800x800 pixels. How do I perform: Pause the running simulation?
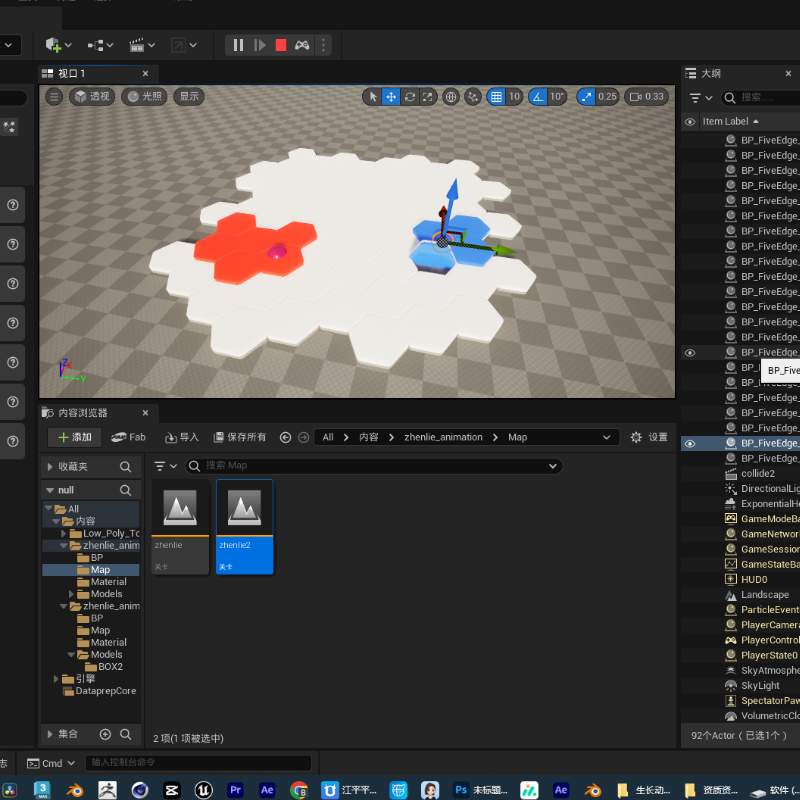238,45
